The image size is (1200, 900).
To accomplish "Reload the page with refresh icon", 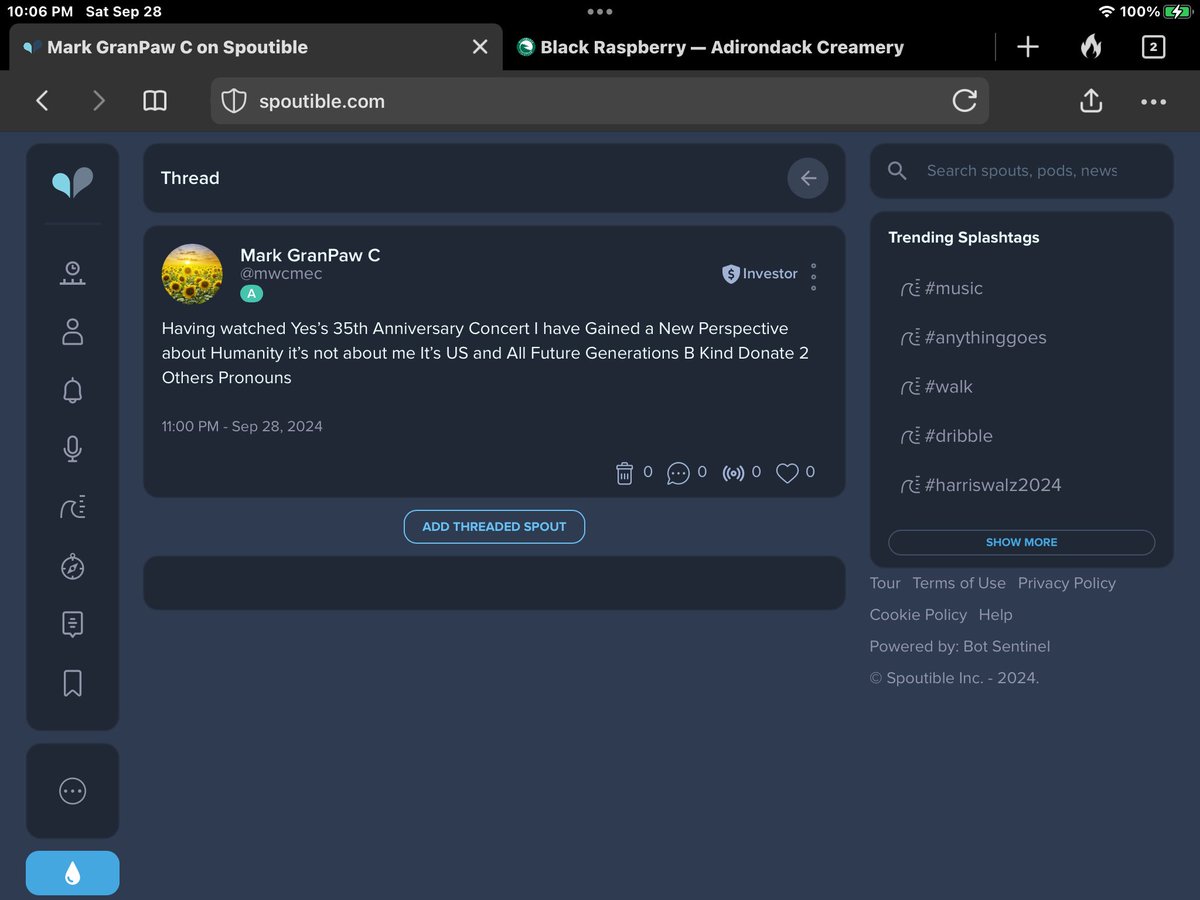I will (x=964, y=101).
